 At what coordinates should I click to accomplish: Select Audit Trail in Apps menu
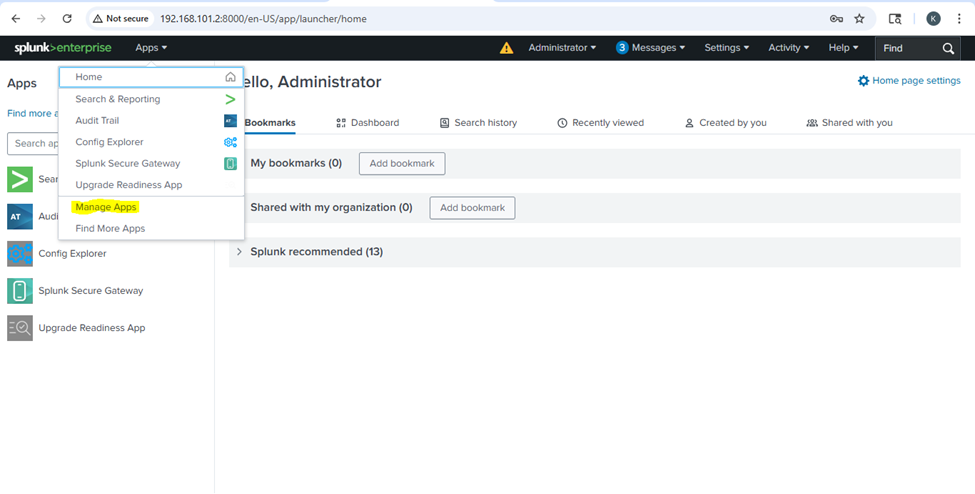click(x=151, y=121)
